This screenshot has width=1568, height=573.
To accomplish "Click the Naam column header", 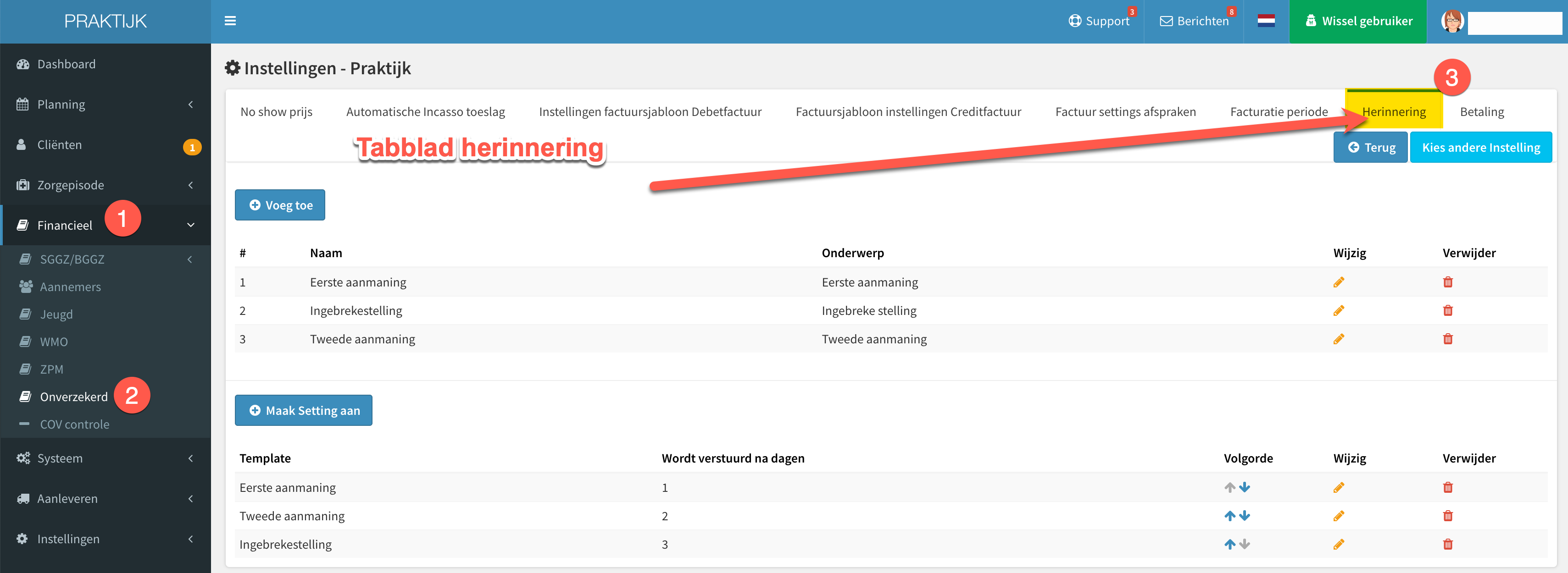I will (326, 253).
